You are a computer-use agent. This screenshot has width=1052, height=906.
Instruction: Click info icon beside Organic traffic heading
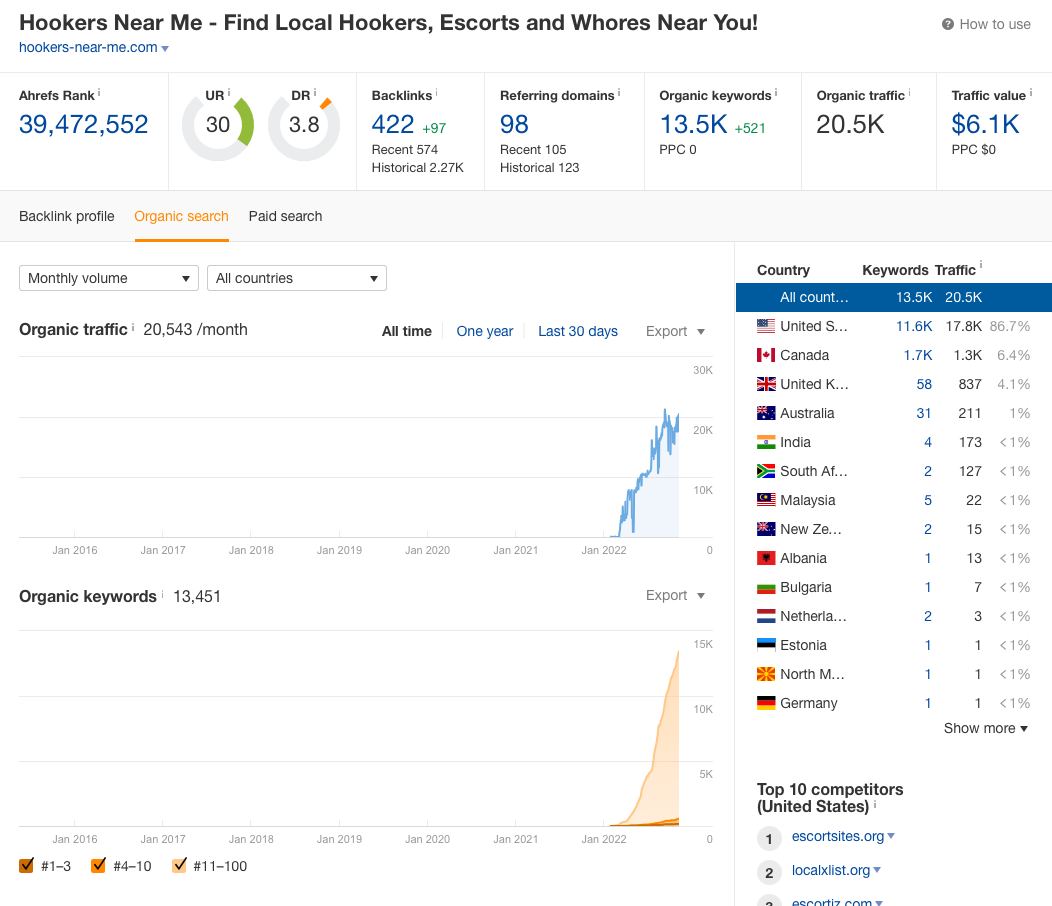133,327
